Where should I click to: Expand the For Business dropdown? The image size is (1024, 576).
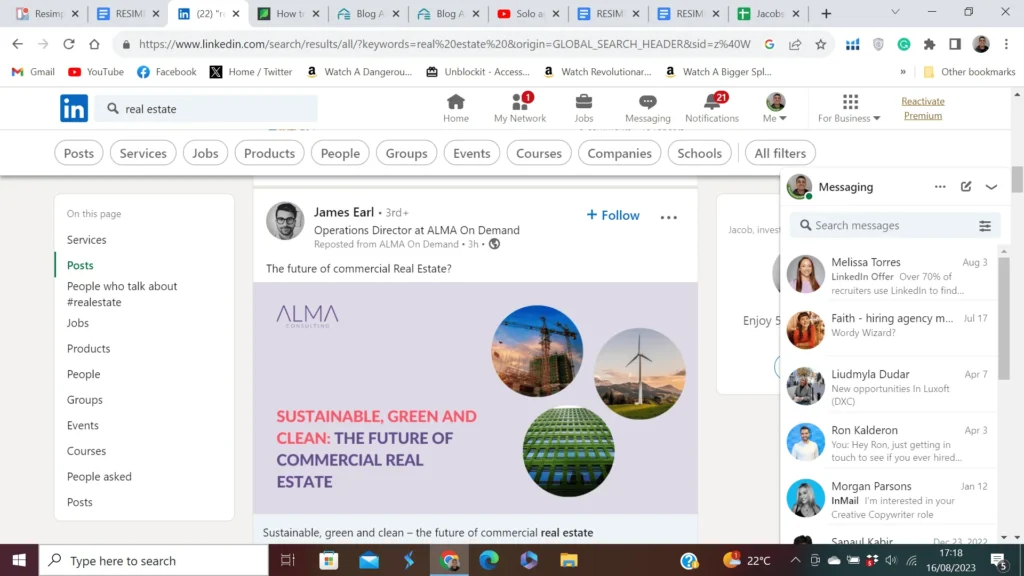(x=849, y=108)
